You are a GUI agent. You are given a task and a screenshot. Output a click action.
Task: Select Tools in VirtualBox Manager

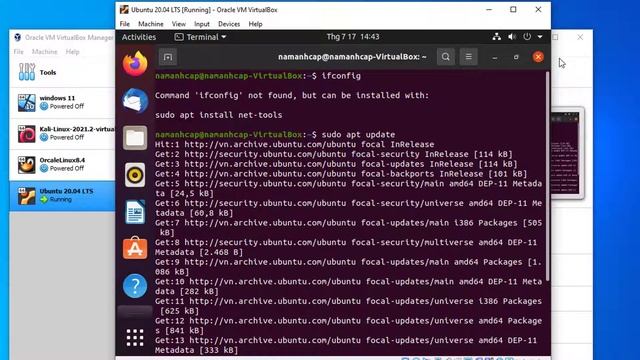click(x=62, y=72)
